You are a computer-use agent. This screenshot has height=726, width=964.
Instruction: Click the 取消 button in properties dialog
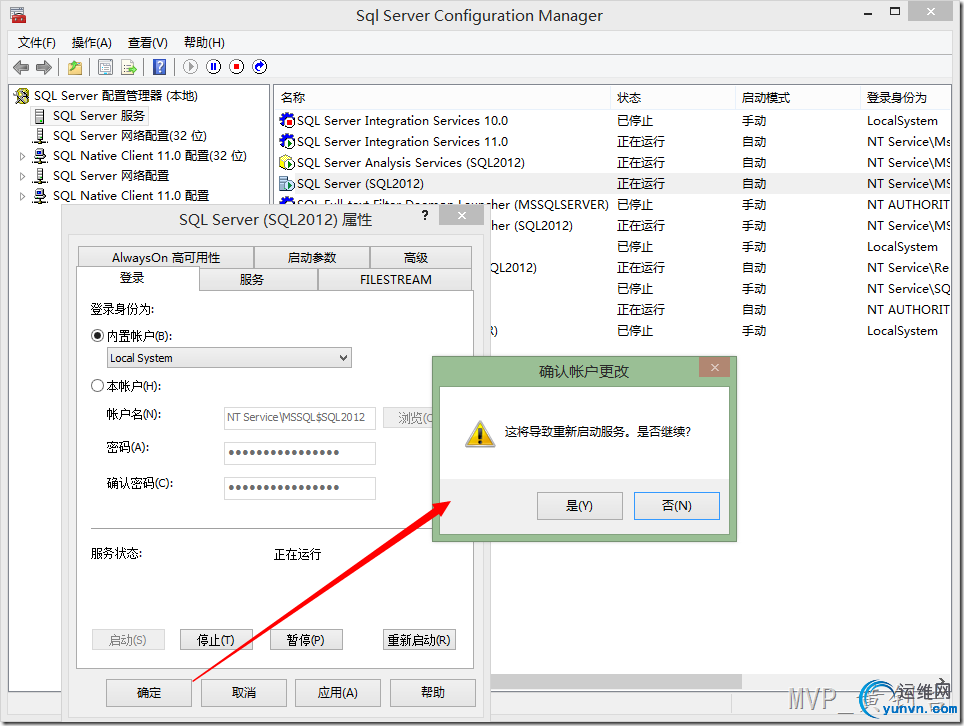click(243, 693)
